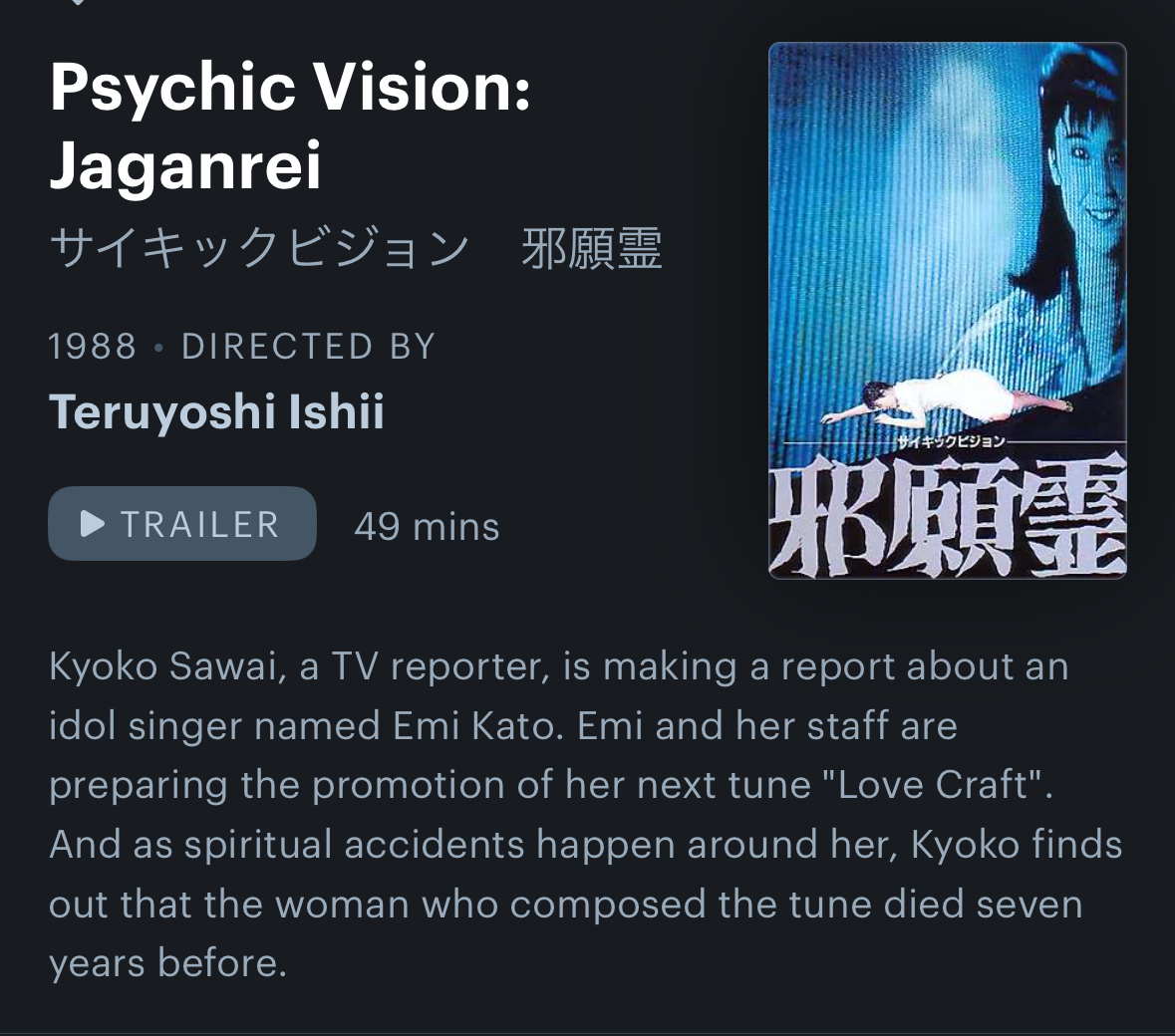Expand the synopsis paragraph about Kyoko Sawai

click(585, 815)
